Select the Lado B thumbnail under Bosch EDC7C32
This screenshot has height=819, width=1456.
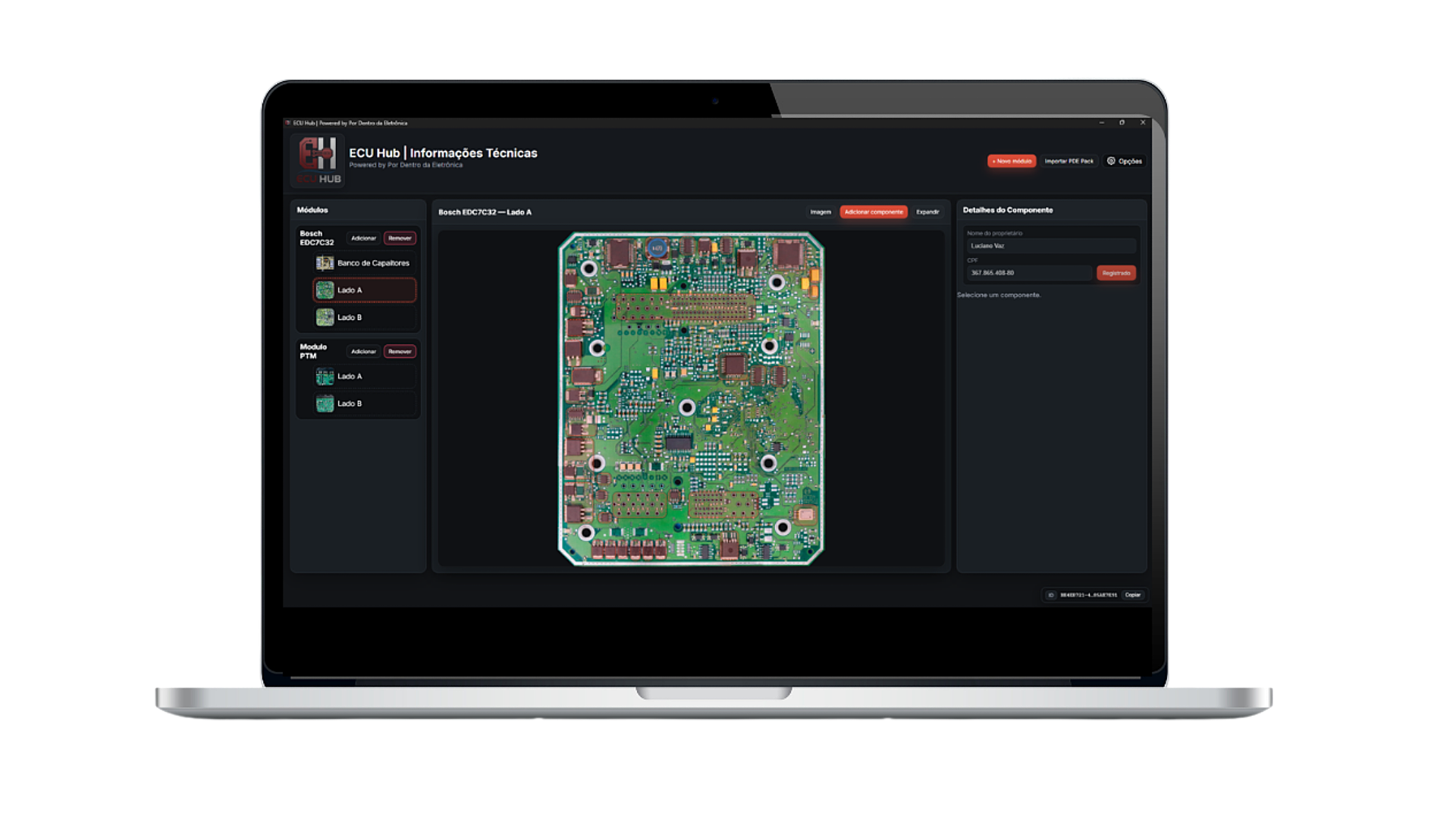(326, 317)
